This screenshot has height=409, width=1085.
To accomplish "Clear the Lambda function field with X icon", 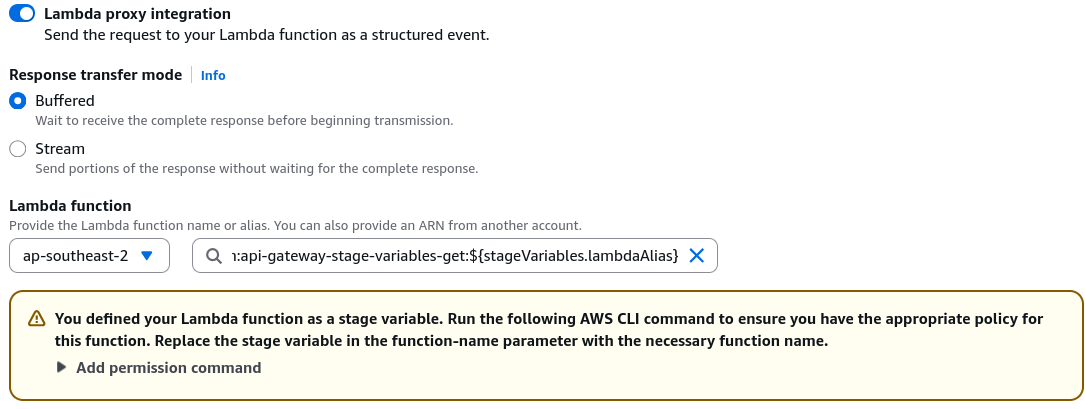I will tap(697, 255).
